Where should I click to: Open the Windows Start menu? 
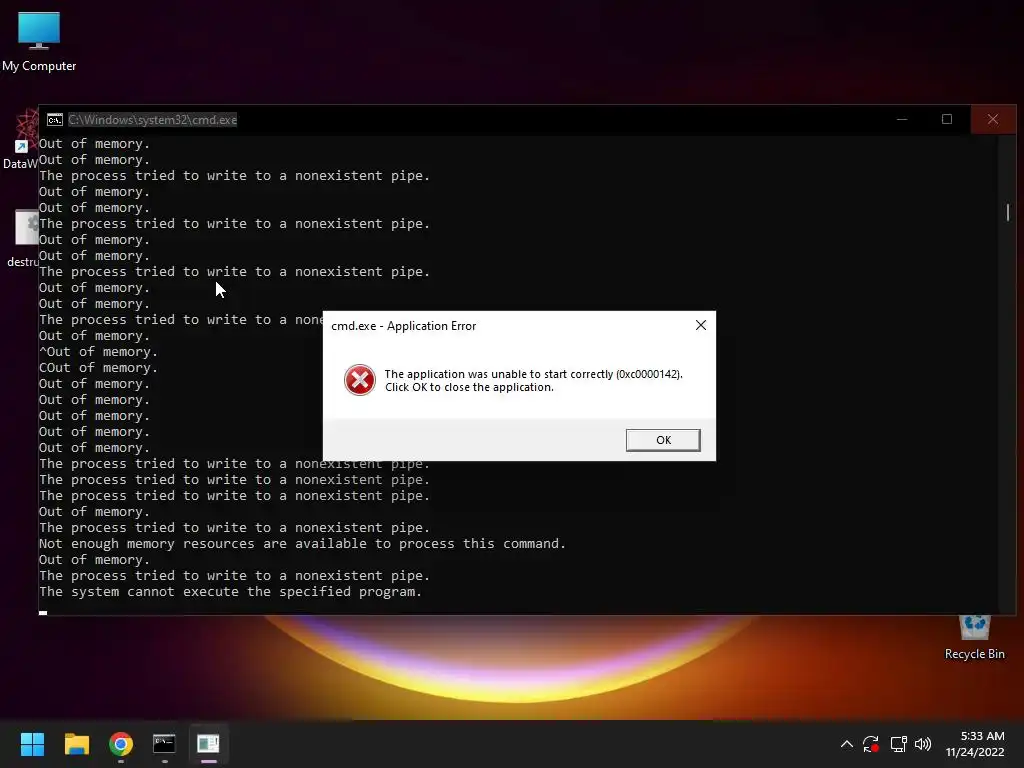32,744
